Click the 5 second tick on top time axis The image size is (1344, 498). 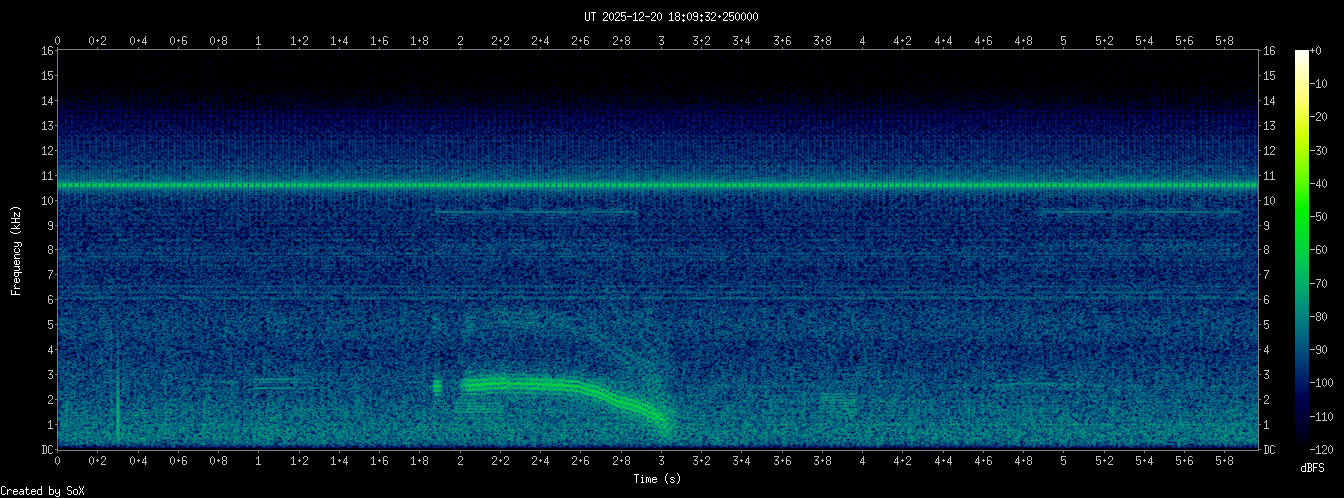pos(1064,40)
